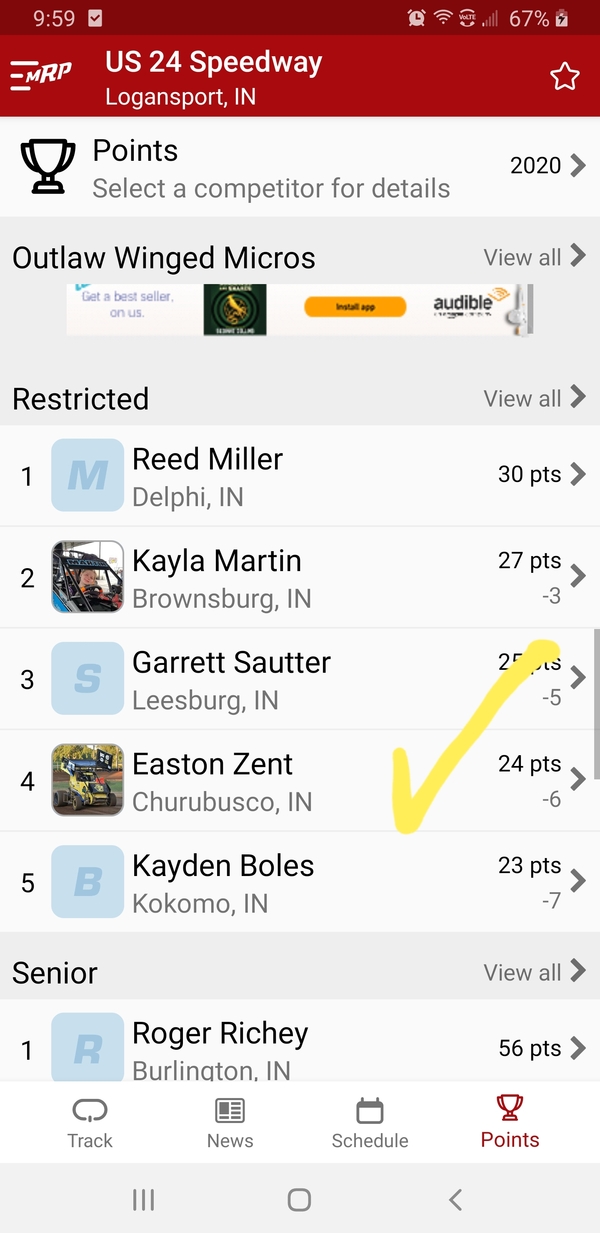Image resolution: width=600 pixels, height=1233 pixels.
Task: Tap Roger Richey's blue R avatar
Action: click(87, 1048)
